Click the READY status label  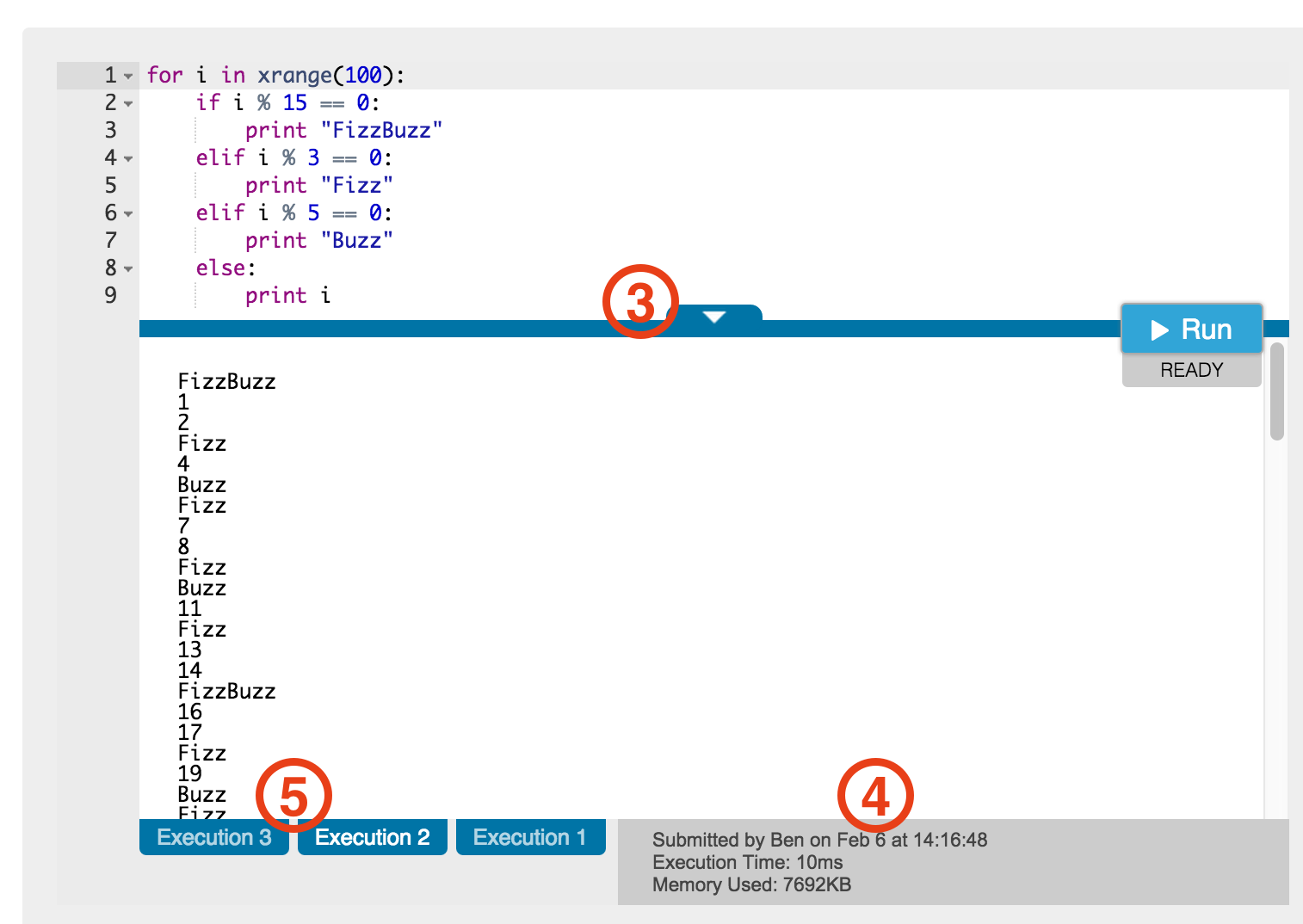1191,370
